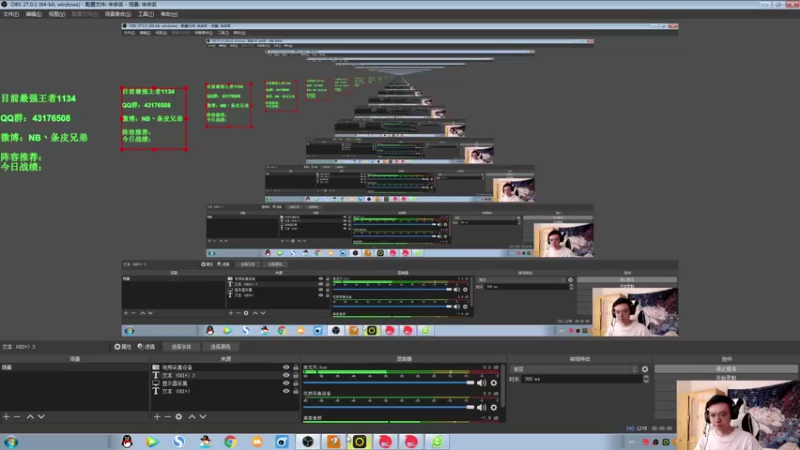The height and width of the screenshot is (450, 800).
Task: Click 开始录制 to start recording
Action: pyautogui.click(x=726, y=378)
